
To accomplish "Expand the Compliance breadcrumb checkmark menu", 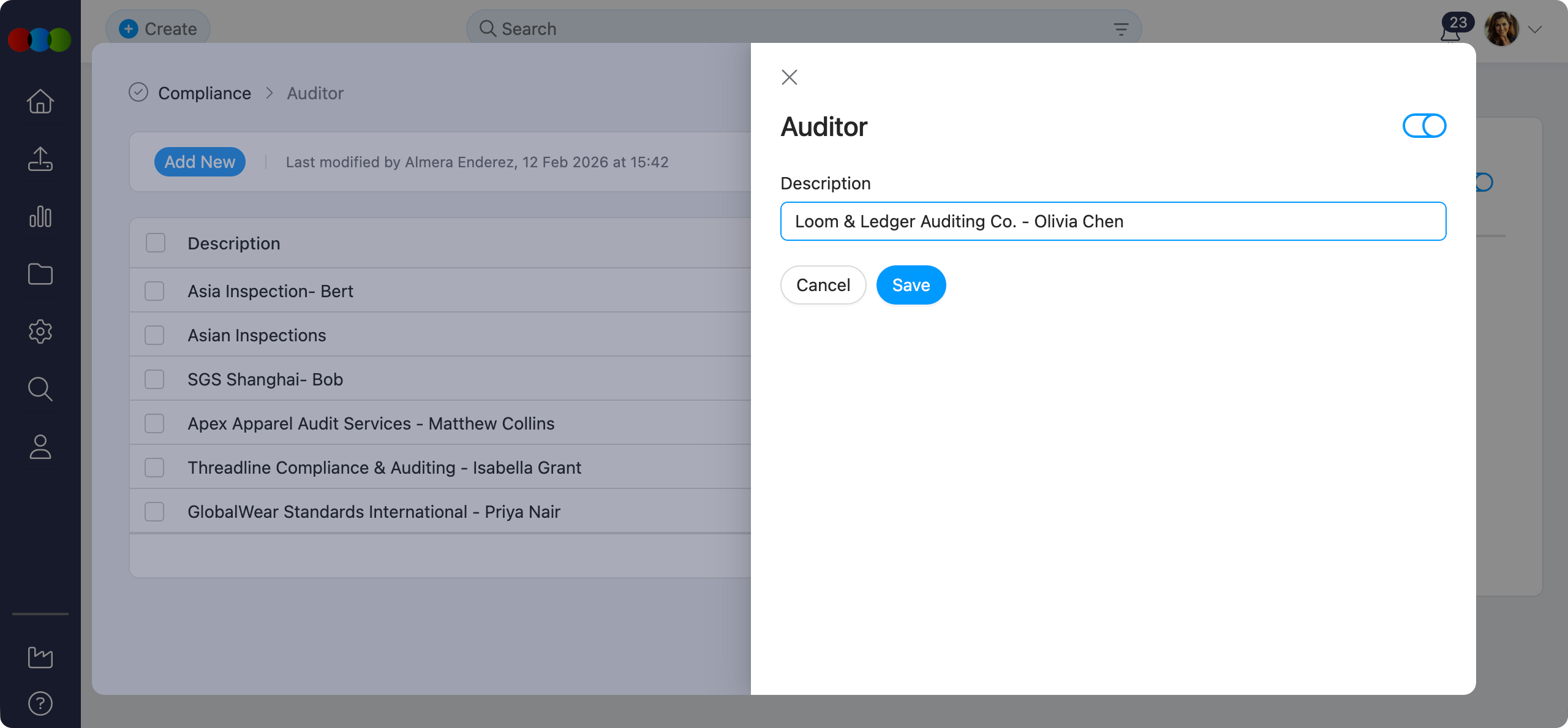I will (138, 93).
